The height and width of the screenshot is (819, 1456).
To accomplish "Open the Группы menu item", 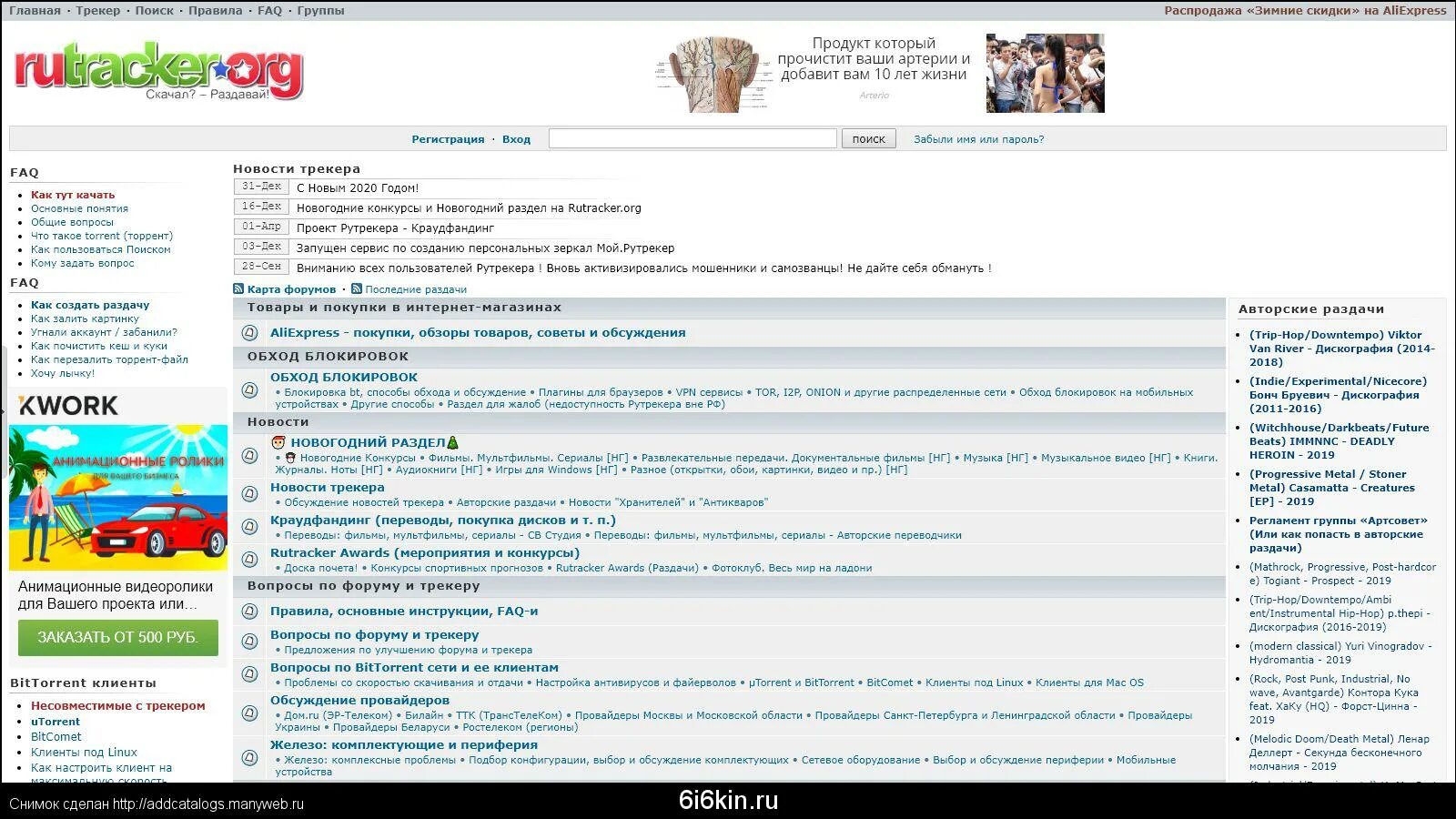I will pos(320,11).
